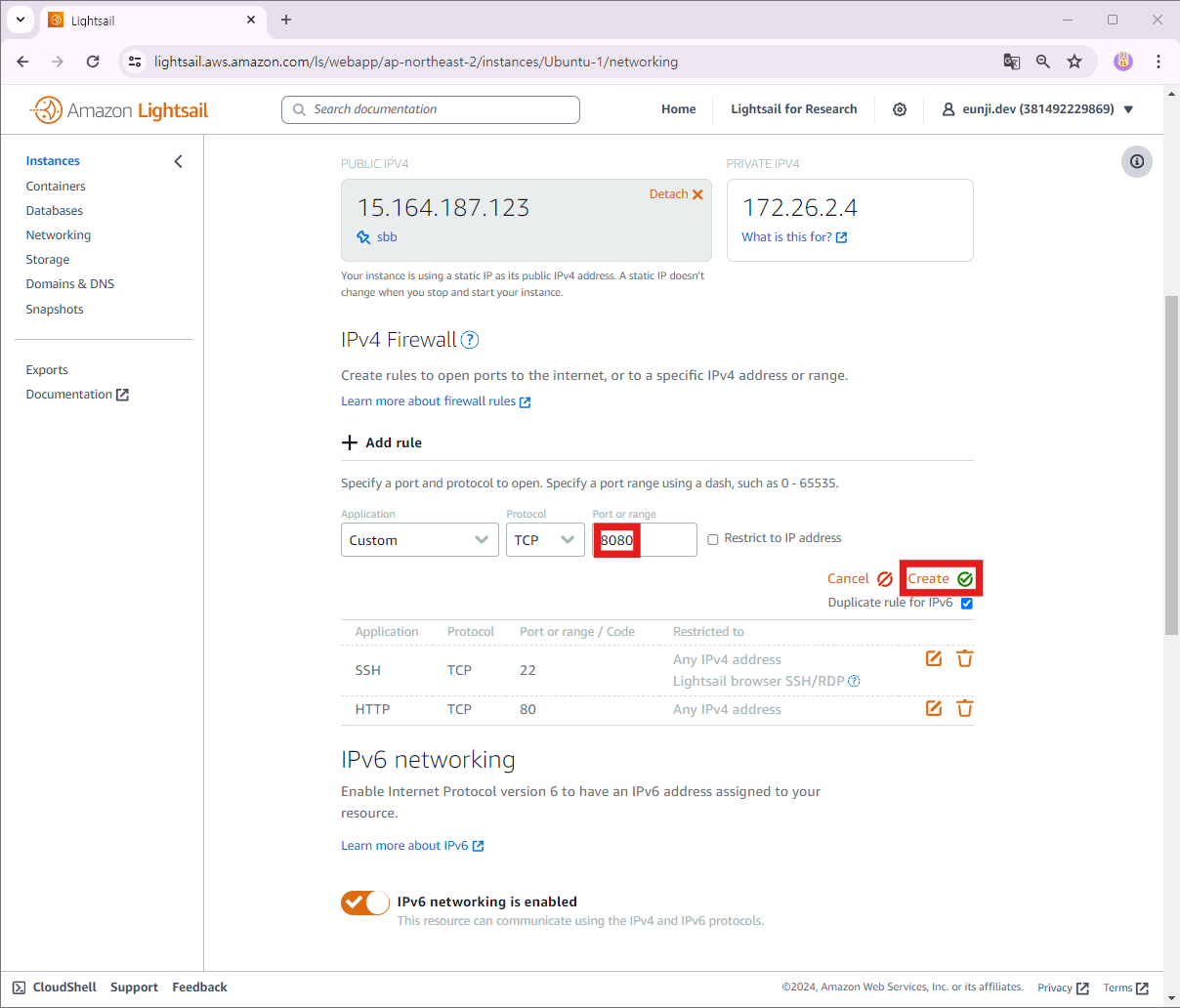Open Storage in sidebar
Image resolution: width=1180 pixels, height=1008 pixels.
[48, 260]
